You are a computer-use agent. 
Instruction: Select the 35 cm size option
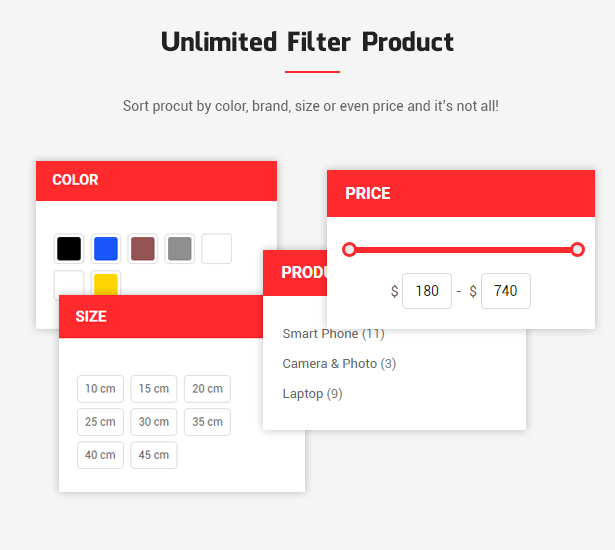click(207, 422)
